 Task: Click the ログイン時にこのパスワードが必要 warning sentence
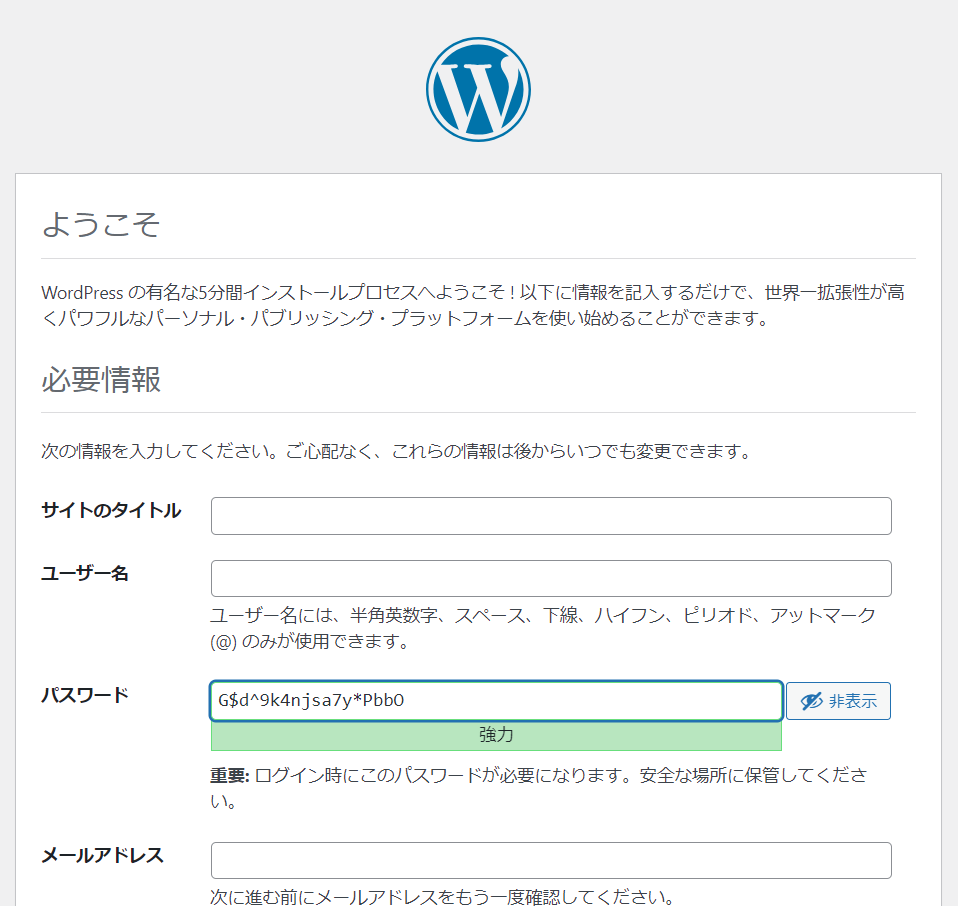(538, 788)
